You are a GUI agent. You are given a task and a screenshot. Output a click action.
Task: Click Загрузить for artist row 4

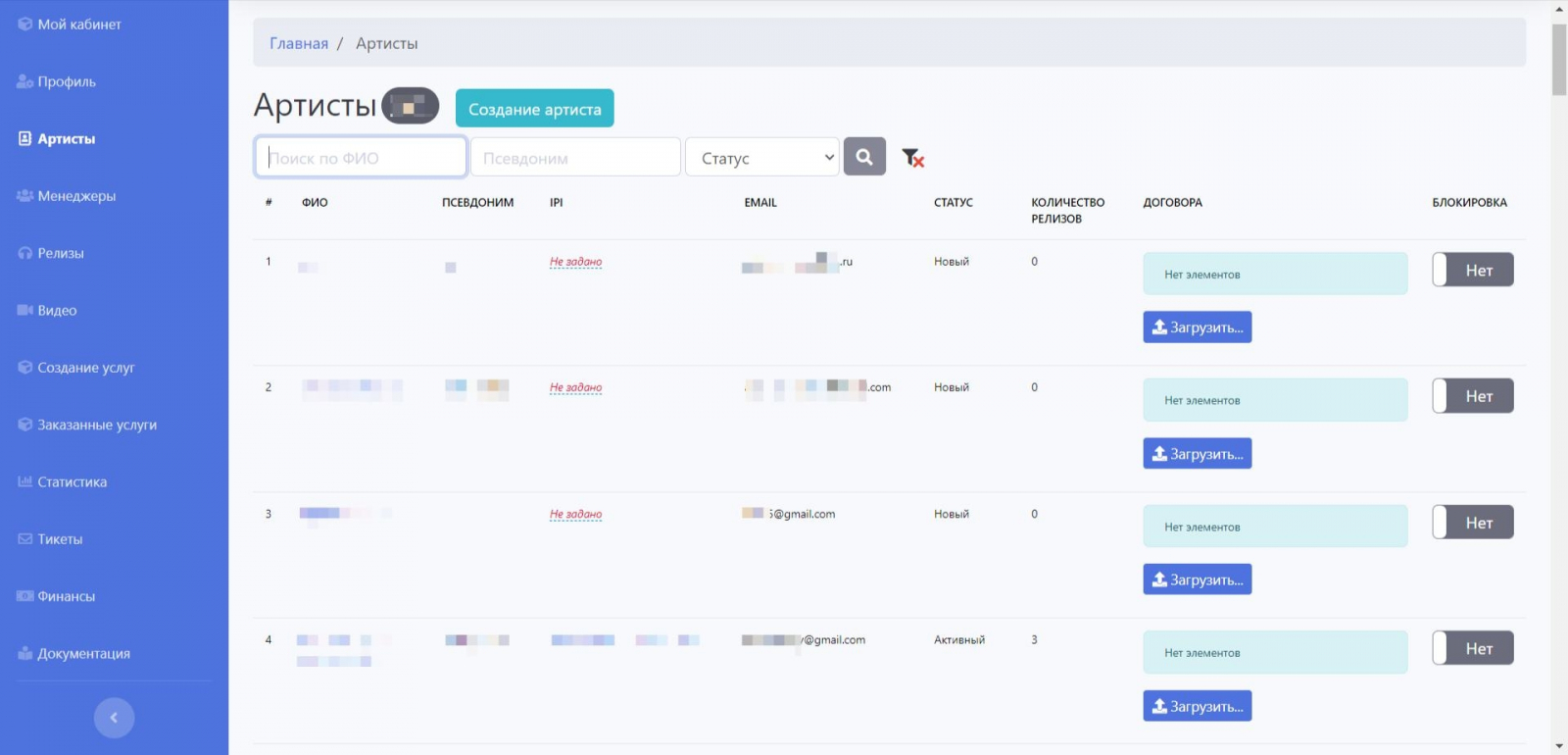(x=1198, y=706)
